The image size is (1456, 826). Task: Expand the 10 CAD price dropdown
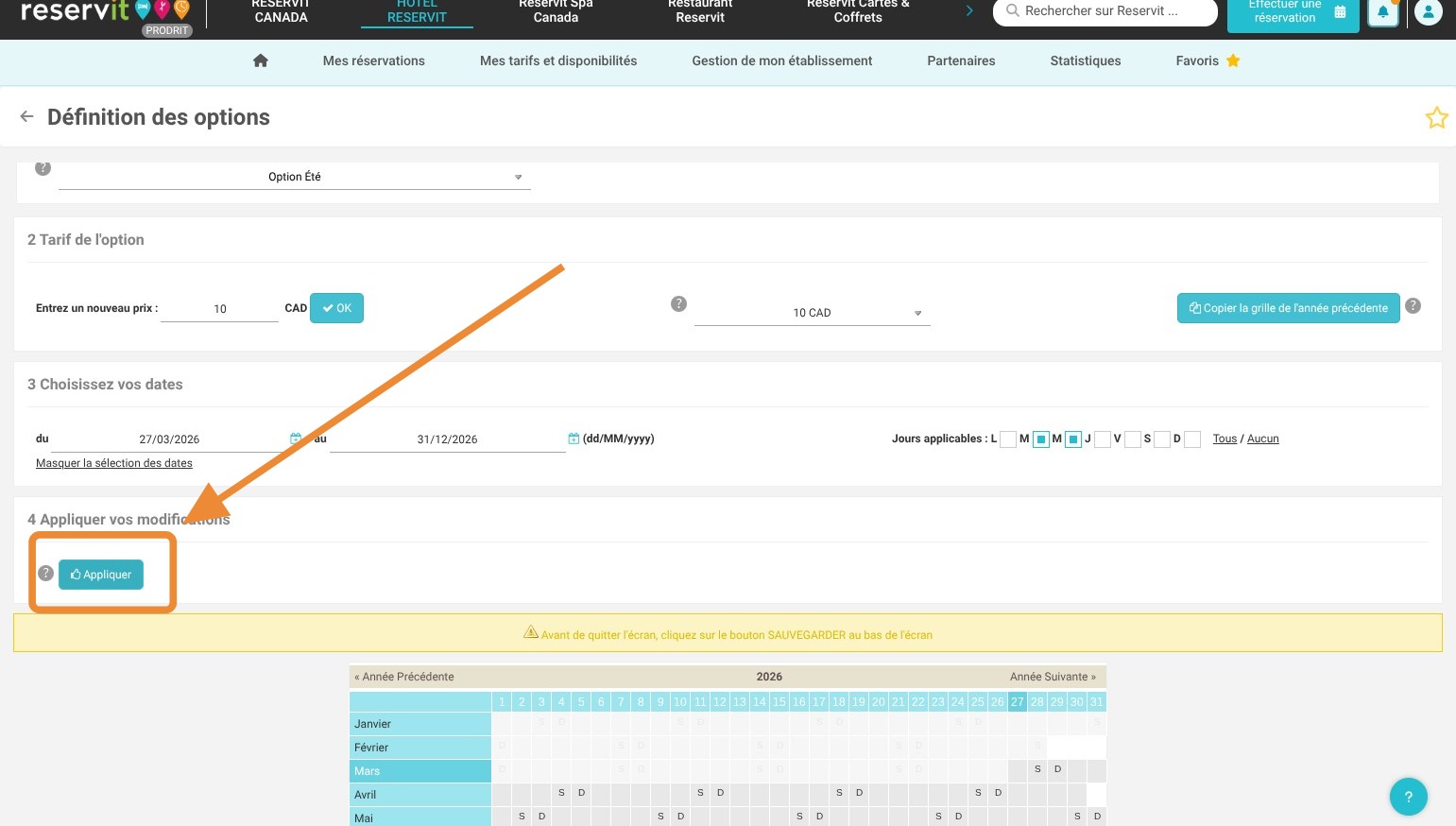coord(813,313)
